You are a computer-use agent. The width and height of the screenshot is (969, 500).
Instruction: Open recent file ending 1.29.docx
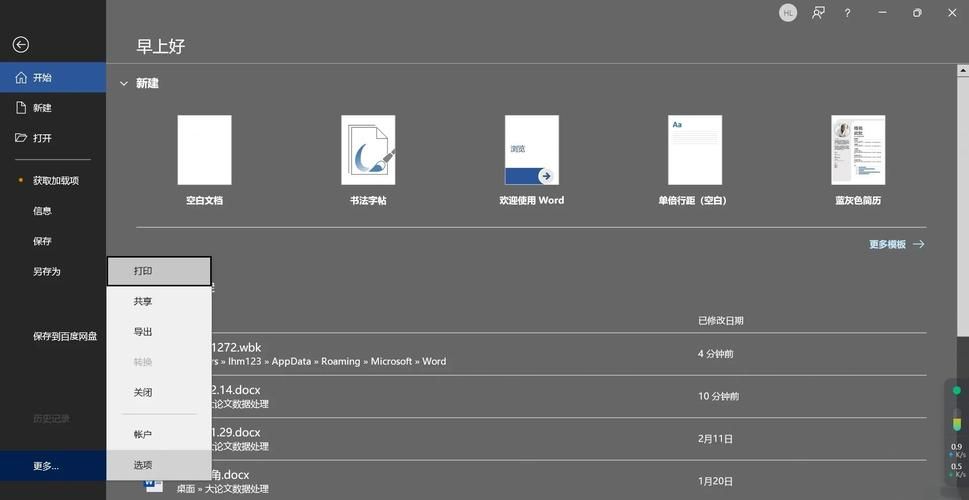coord(531,439)
